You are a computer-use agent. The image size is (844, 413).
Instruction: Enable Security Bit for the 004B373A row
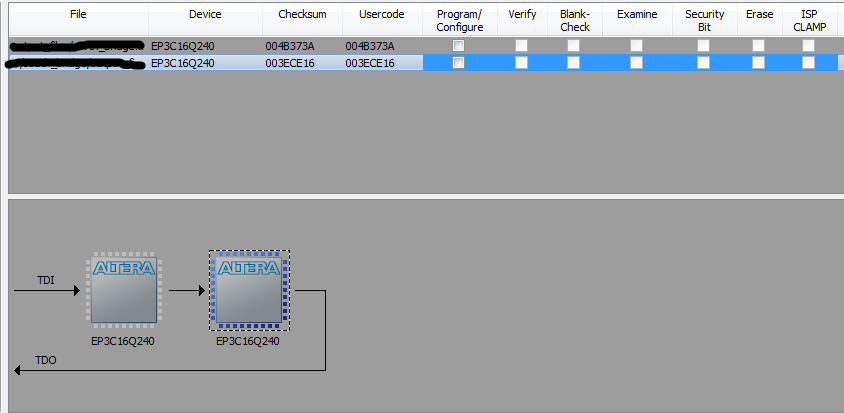[703, 46]
